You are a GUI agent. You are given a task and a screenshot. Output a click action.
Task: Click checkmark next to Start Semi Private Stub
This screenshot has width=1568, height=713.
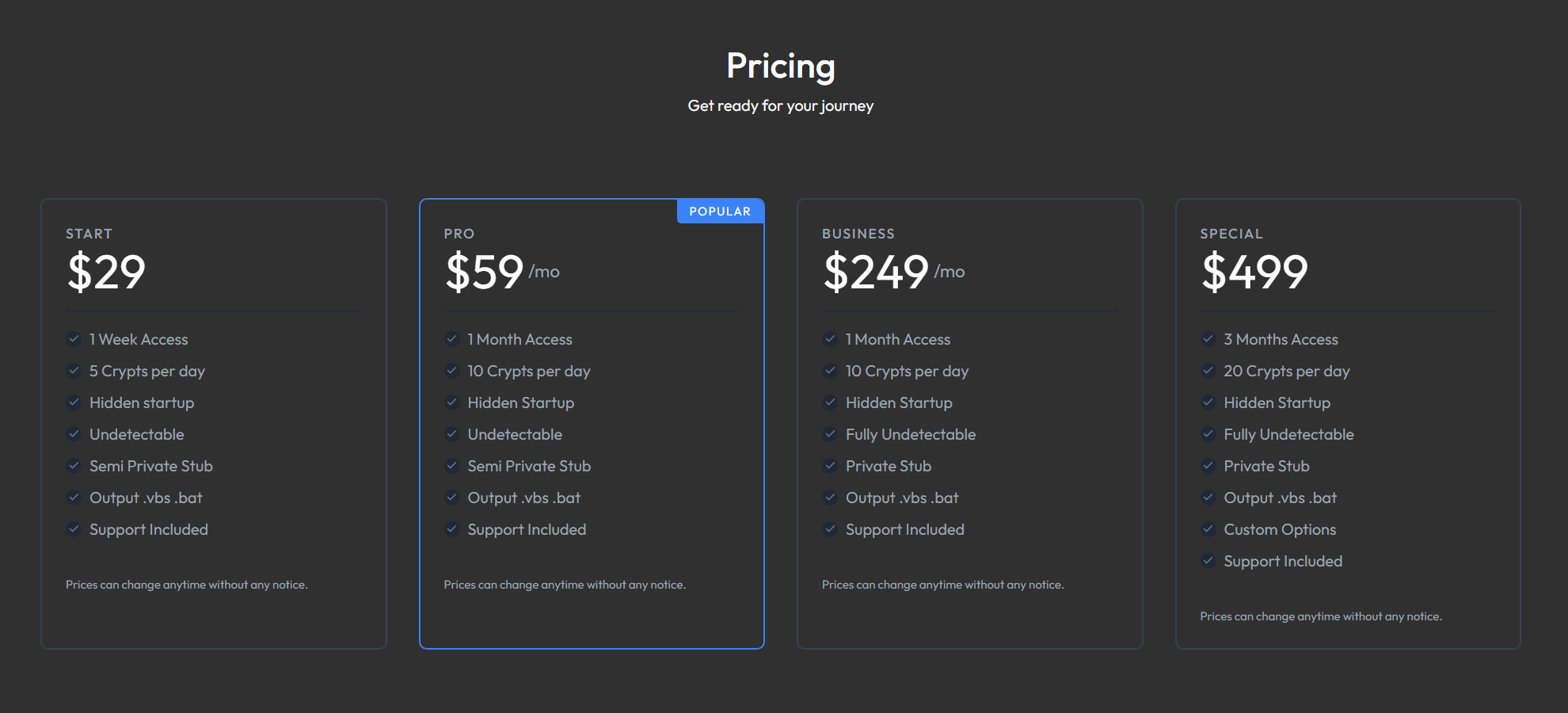pyautogui.click(x=74, y=466)
